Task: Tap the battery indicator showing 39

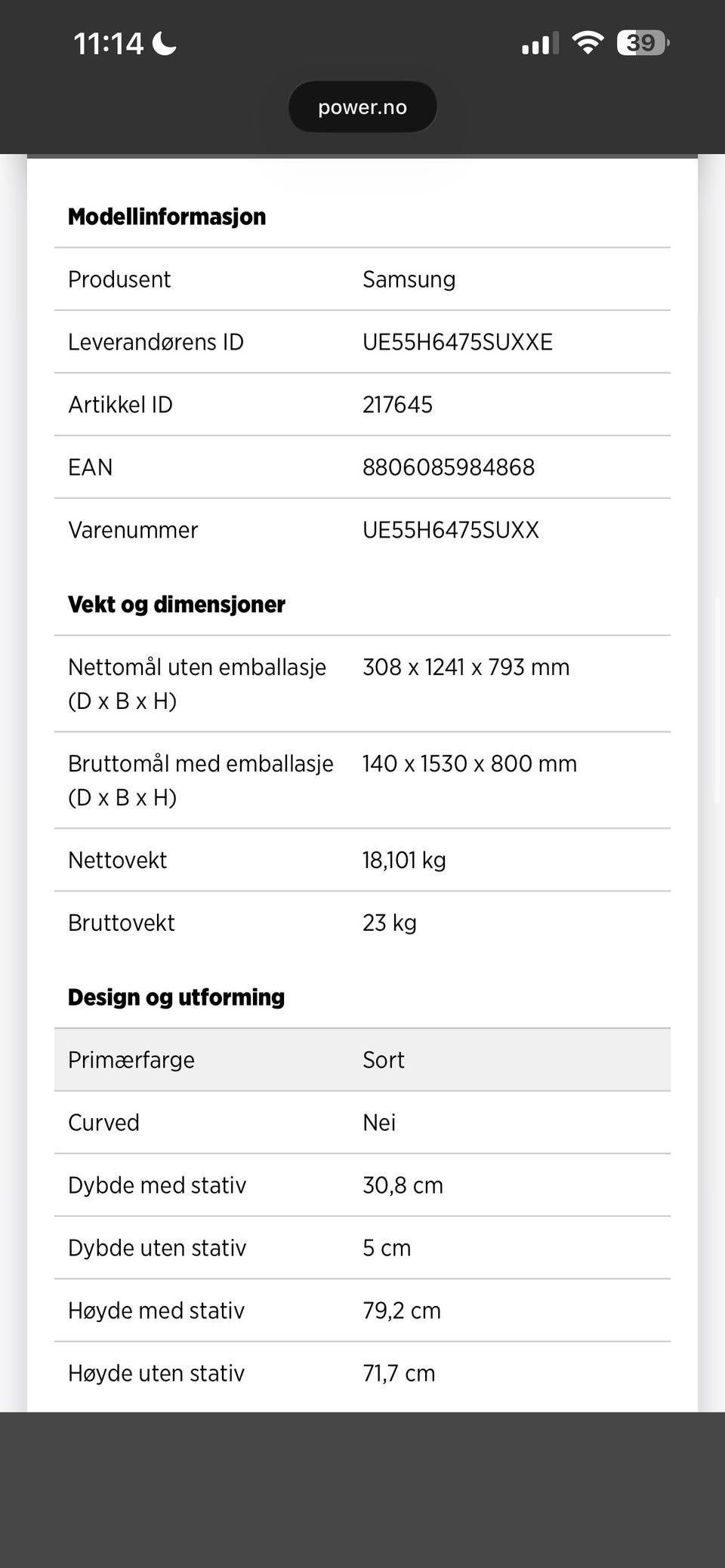Action: (643, 43)
